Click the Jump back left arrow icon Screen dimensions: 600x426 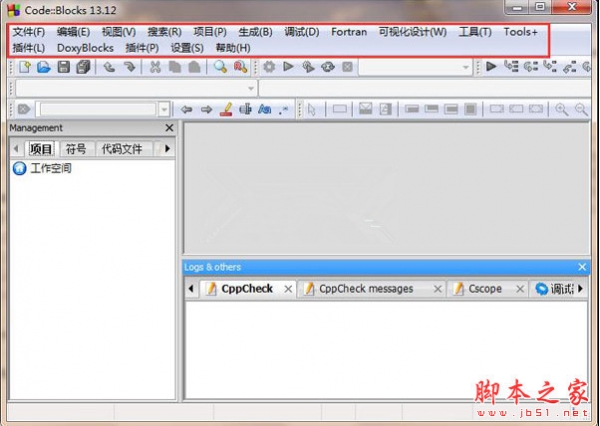click(186, 109)
